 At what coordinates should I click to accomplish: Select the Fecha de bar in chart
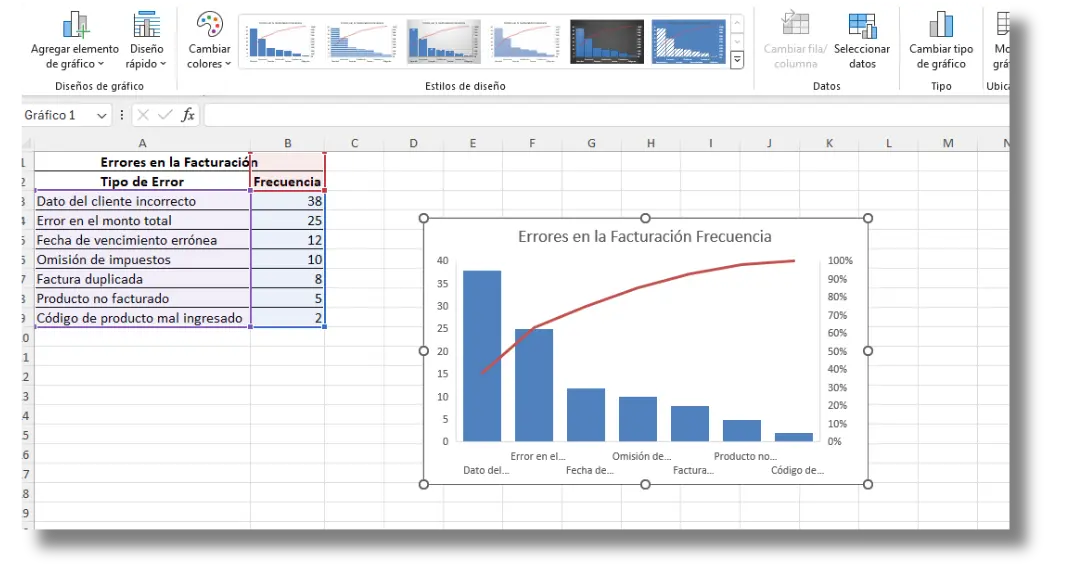tap(586, 415)
